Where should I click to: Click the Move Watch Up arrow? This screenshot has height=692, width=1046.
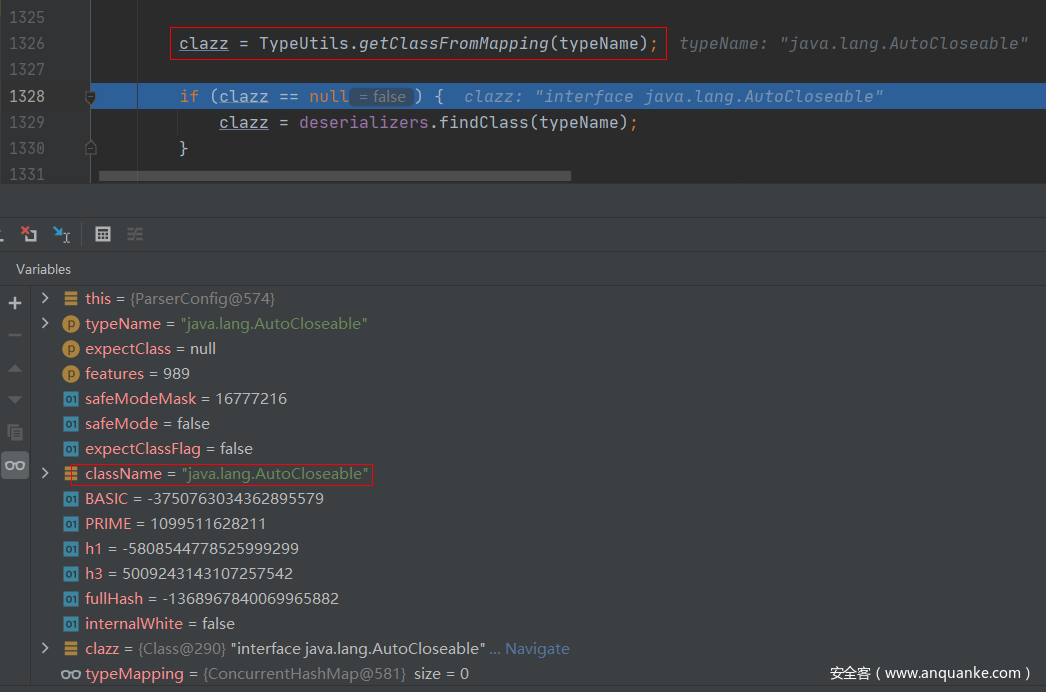[15, 368]
